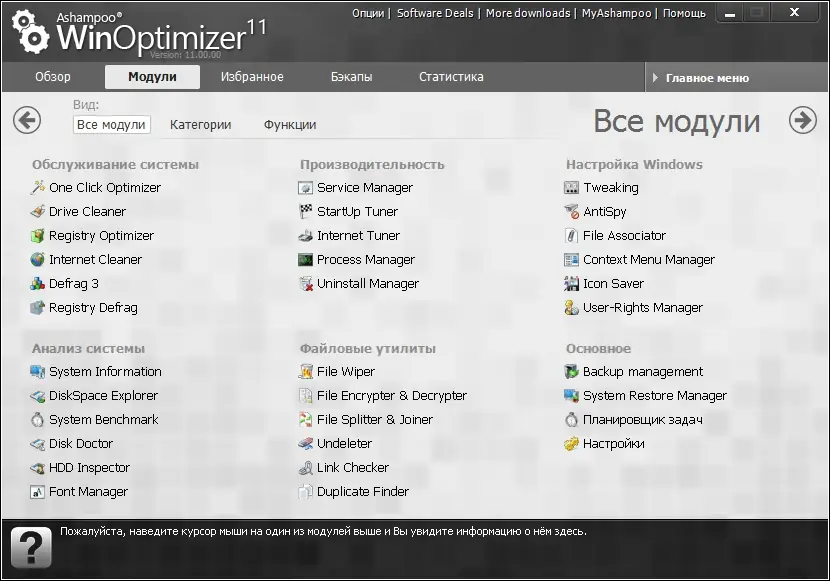
Task: Switch view to Функции
Action: point(290,125)
